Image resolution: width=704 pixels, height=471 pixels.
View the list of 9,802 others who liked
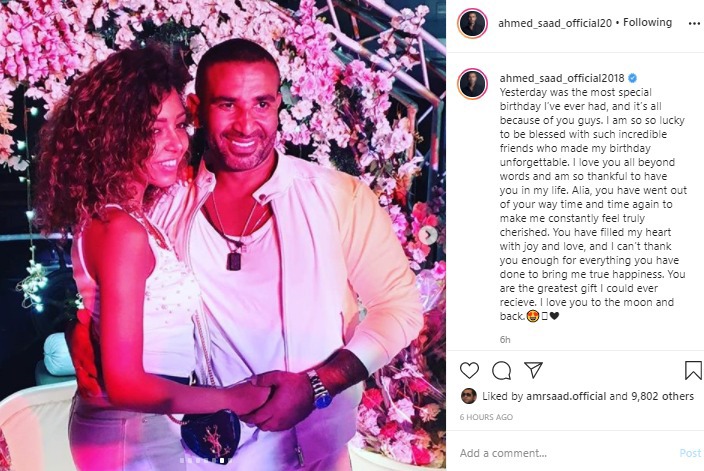[662, 396]
